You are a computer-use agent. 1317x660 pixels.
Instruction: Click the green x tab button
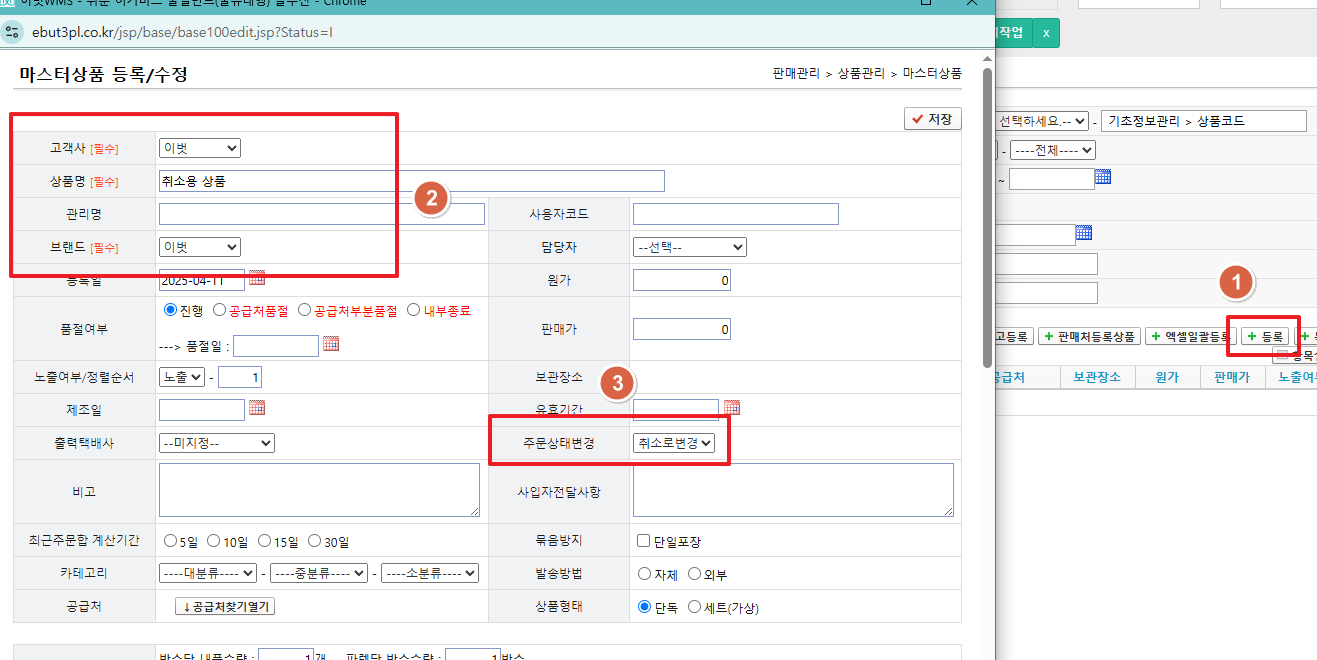coord(1046,33)
